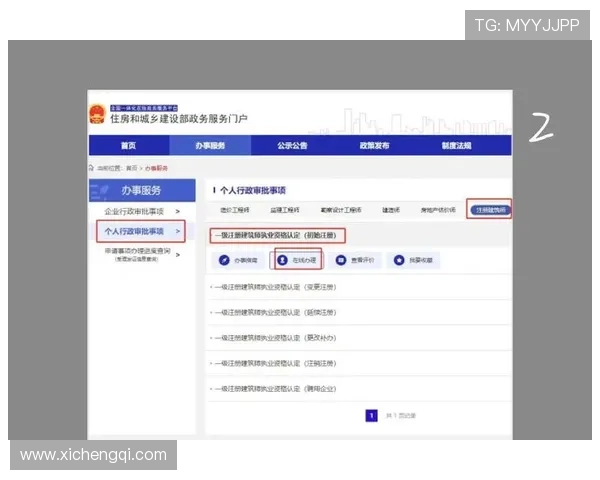Expand the 注销注册 list item

[359, 363]
